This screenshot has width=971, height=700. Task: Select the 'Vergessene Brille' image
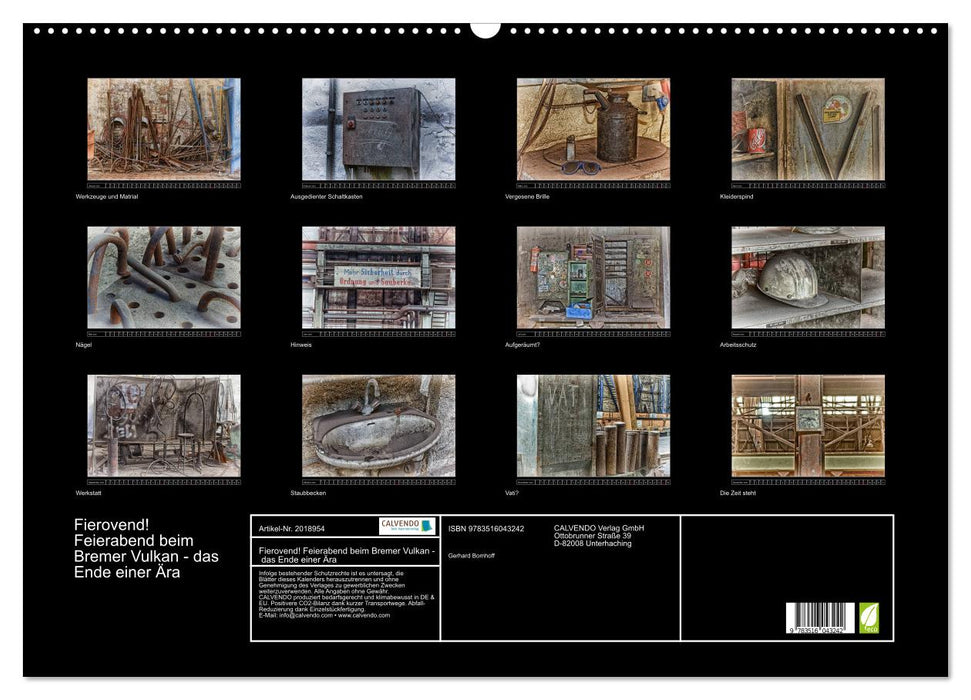click(593, 129)
